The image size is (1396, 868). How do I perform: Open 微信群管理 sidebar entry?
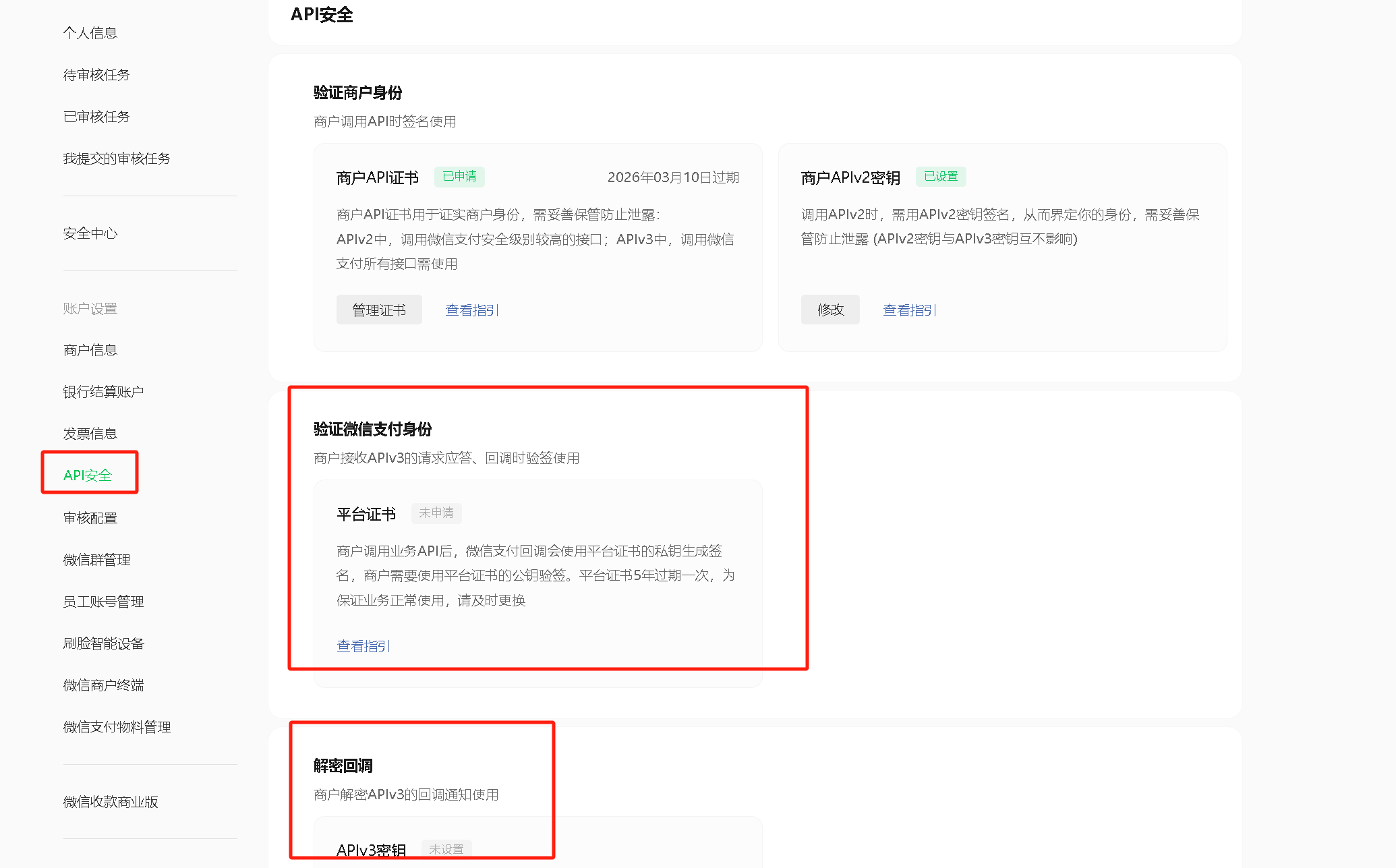96,559
